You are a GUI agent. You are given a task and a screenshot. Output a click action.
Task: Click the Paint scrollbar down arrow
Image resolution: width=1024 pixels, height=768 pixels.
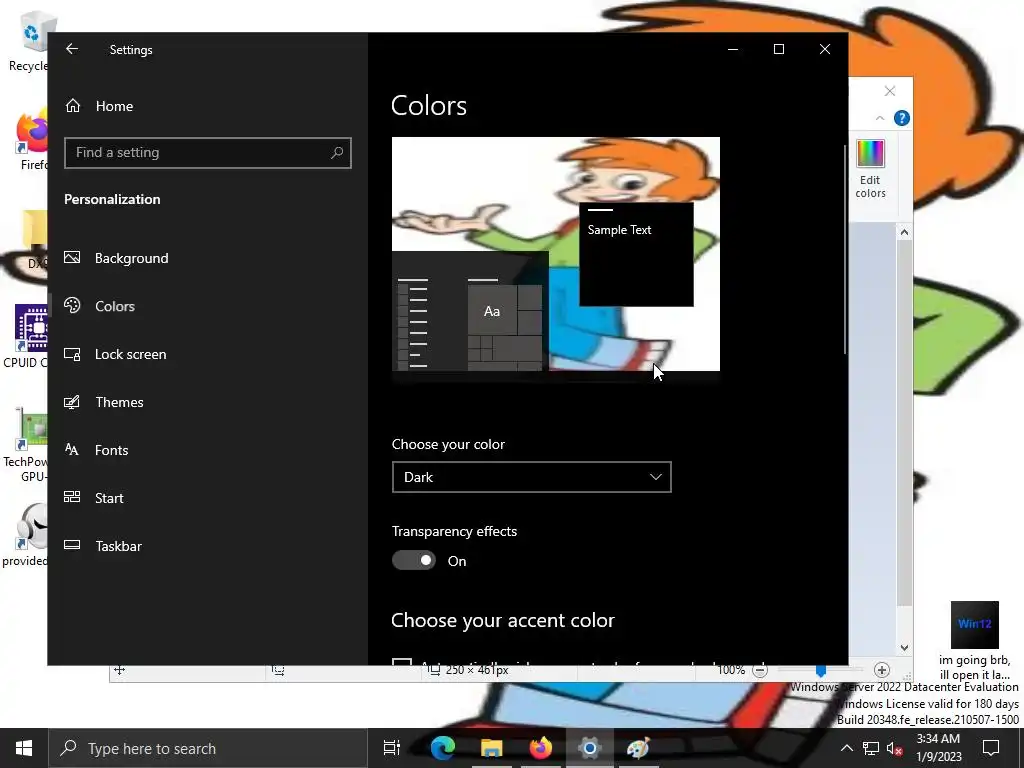pos(904,648)
